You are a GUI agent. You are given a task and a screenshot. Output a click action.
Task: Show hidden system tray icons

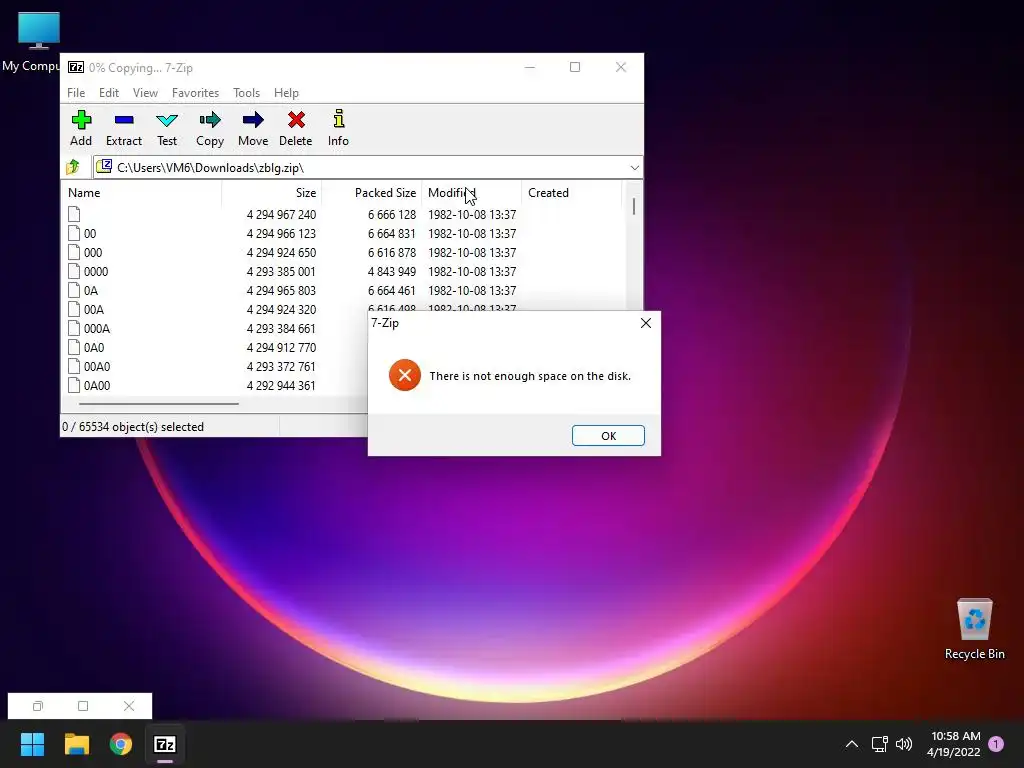[x=852, y=744]
